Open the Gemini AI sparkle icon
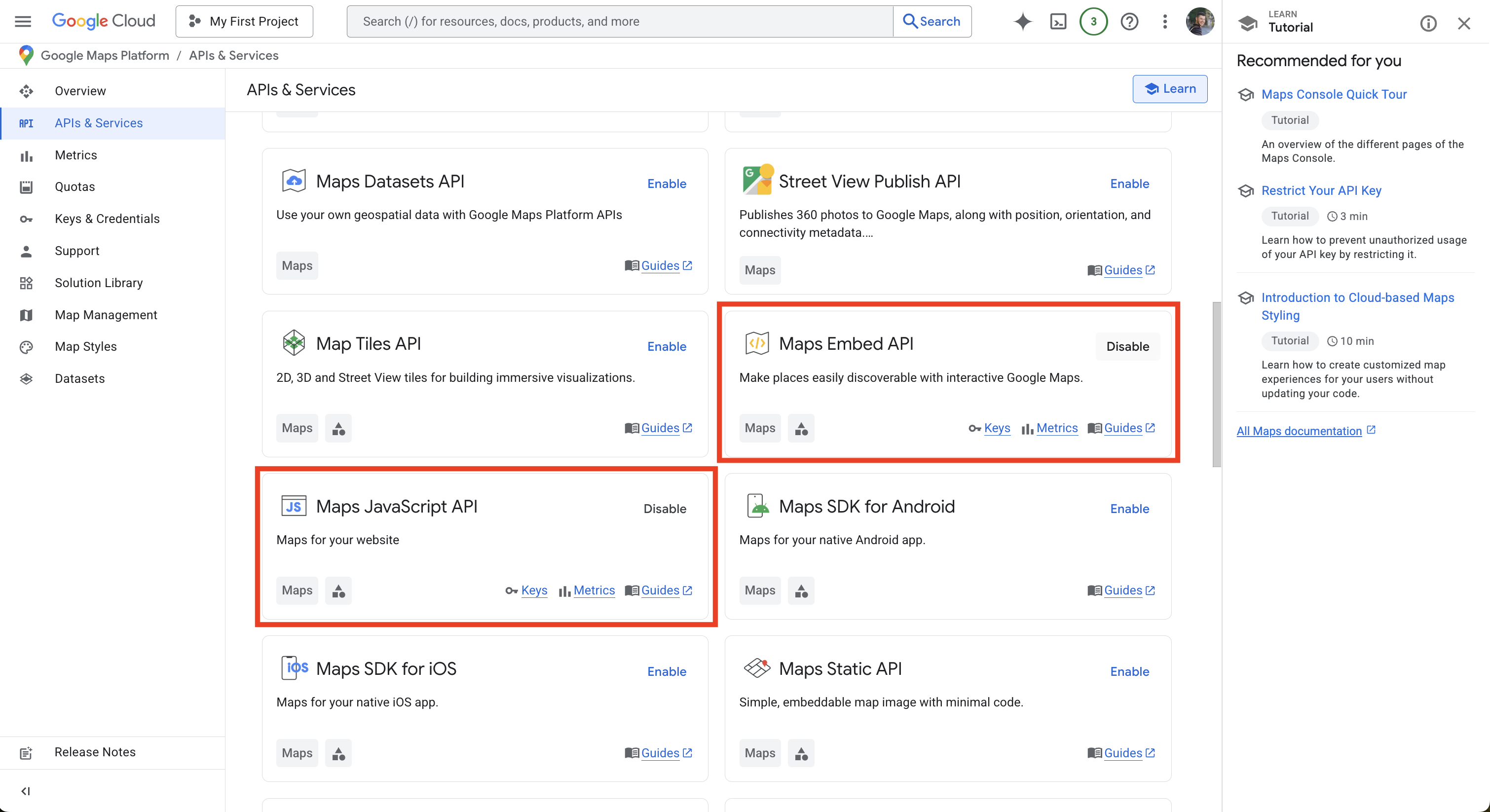 point(1023,21)
